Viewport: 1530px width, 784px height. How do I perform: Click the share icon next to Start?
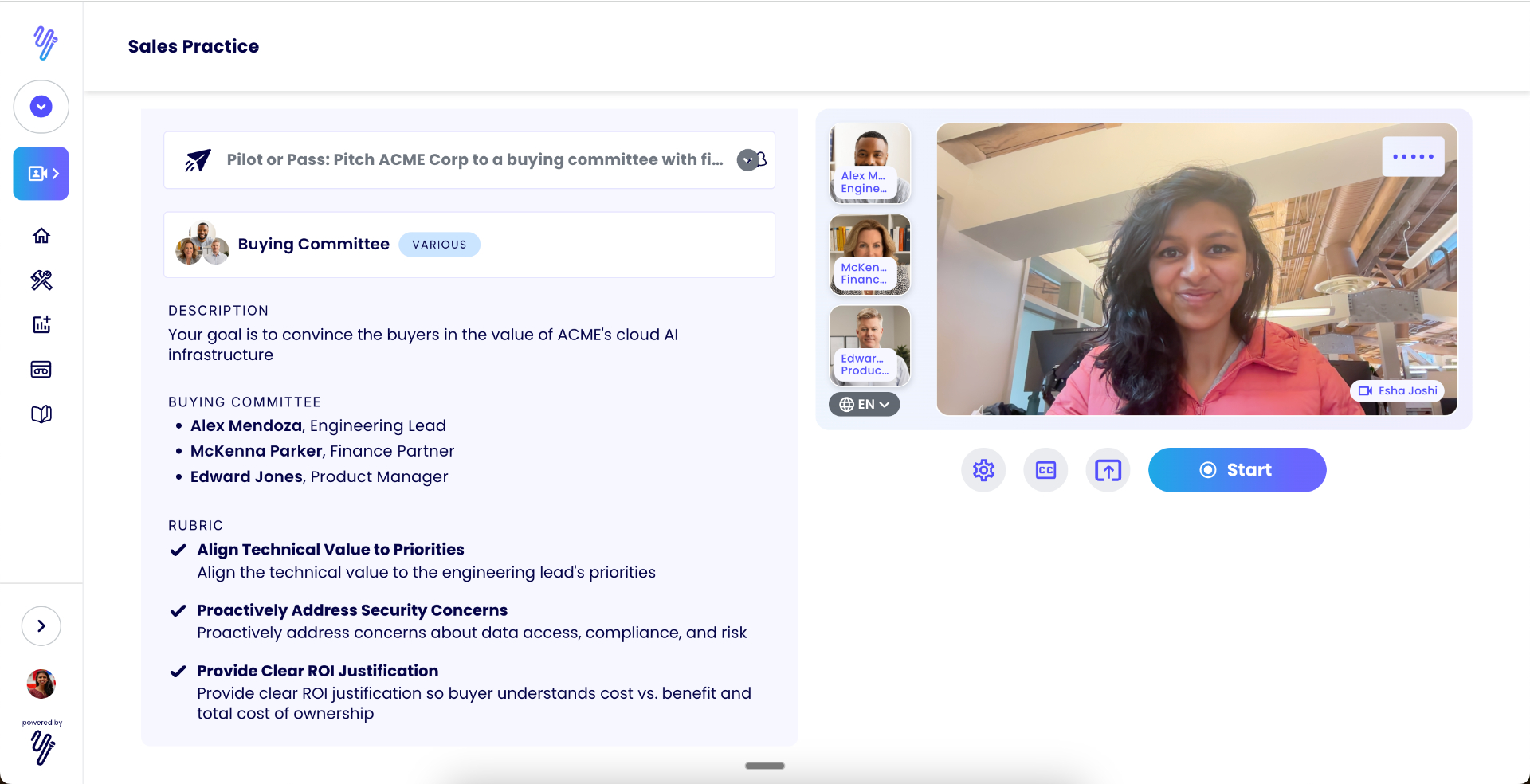tap(1107, 469)
